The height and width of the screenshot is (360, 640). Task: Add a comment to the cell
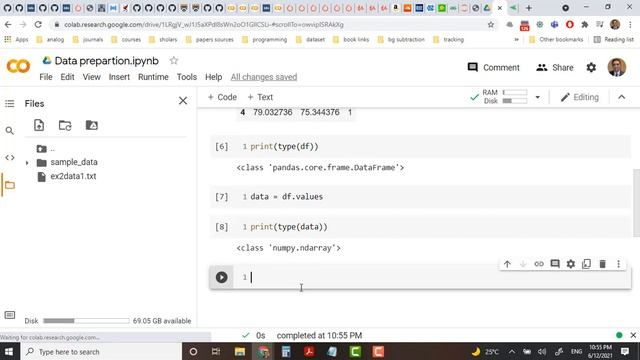click(555, 264)
